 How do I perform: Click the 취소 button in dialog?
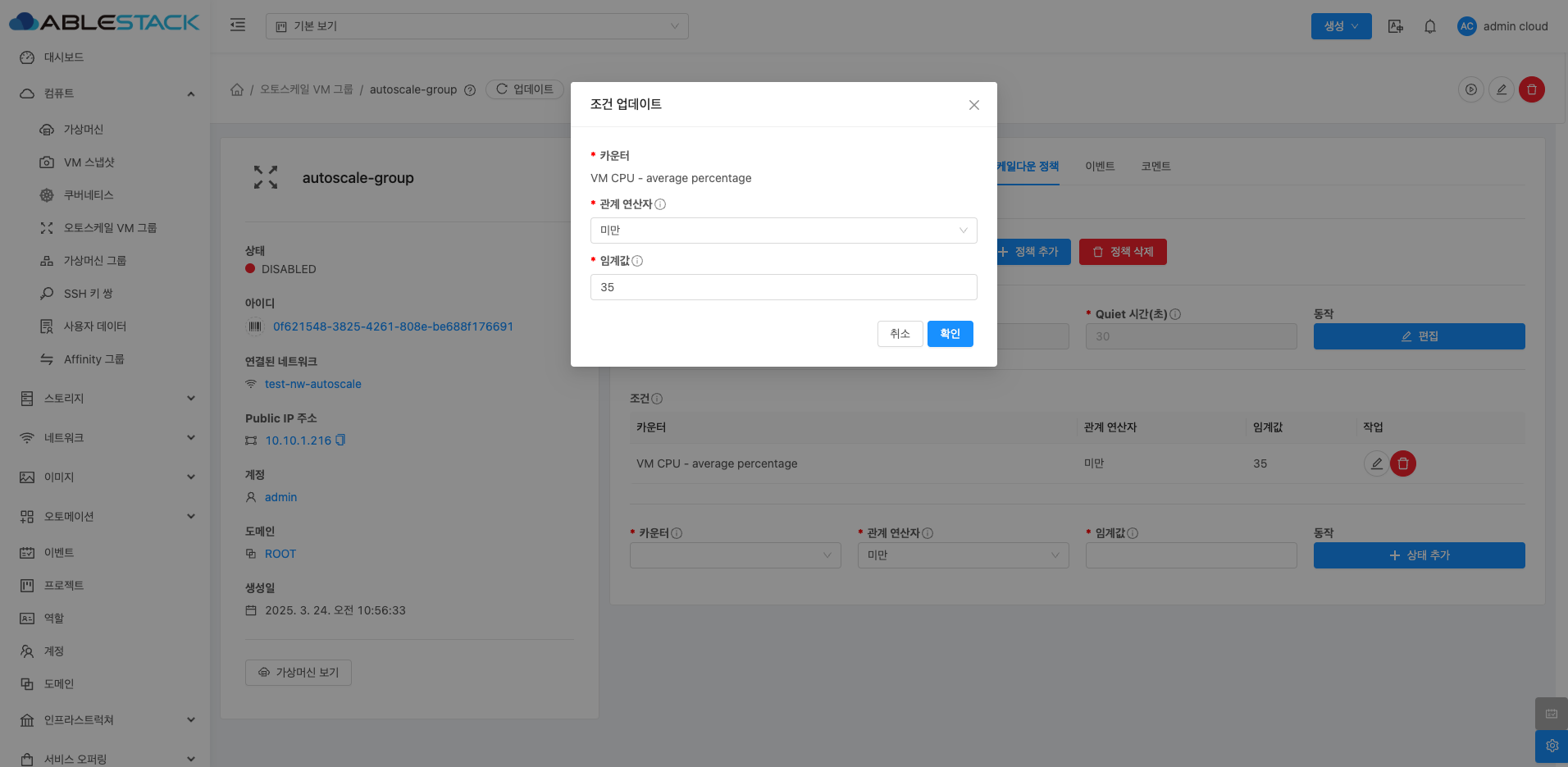pos(900,334)
